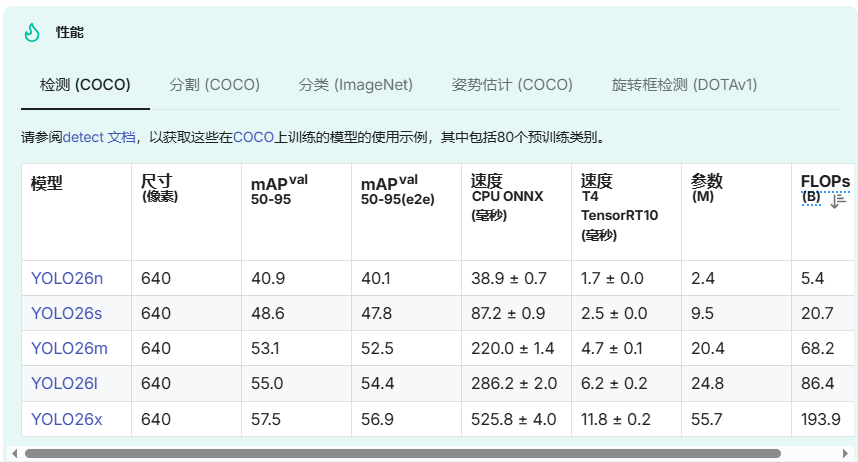The height and width of the screenshot is (462, 858).
Task: Click the 模型 column header
Action: click(77, 212)
